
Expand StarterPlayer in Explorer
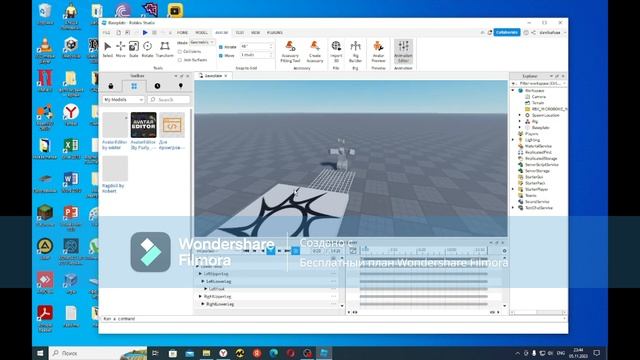(x=513, y=189)
